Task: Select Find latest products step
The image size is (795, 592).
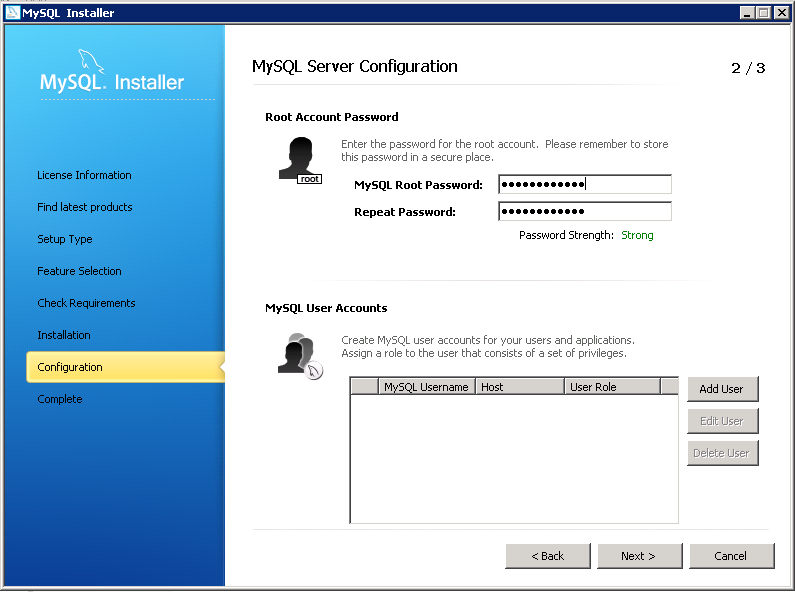Action: (85, 207)
